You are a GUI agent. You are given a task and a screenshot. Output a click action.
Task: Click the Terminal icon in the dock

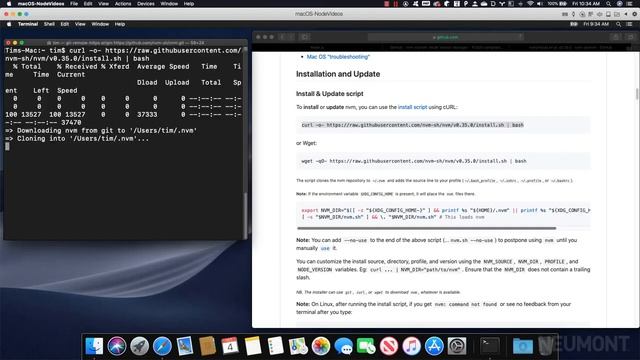(x=489, y=346)
